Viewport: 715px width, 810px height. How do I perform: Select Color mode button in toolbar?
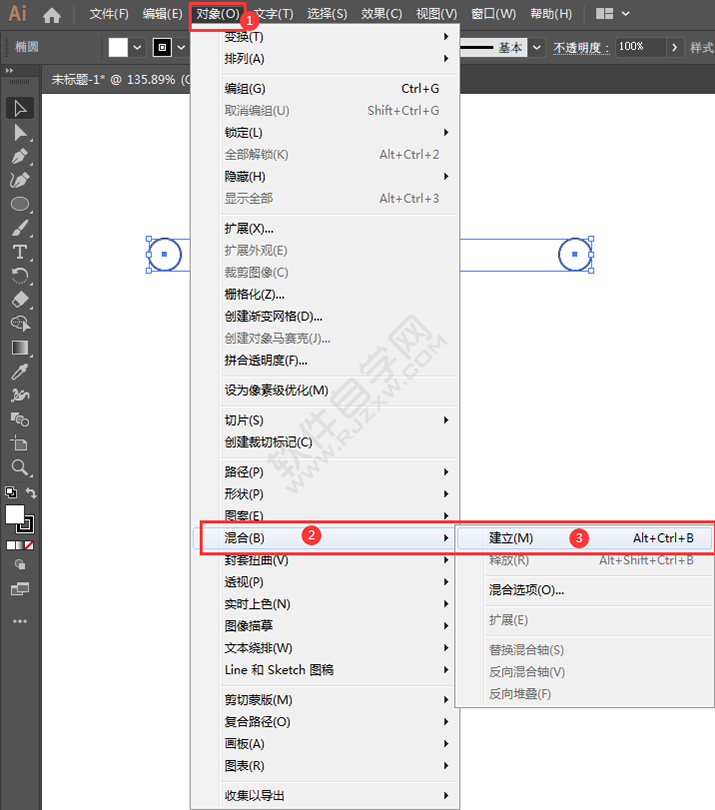pyautogui.click(x=10, y=546)
